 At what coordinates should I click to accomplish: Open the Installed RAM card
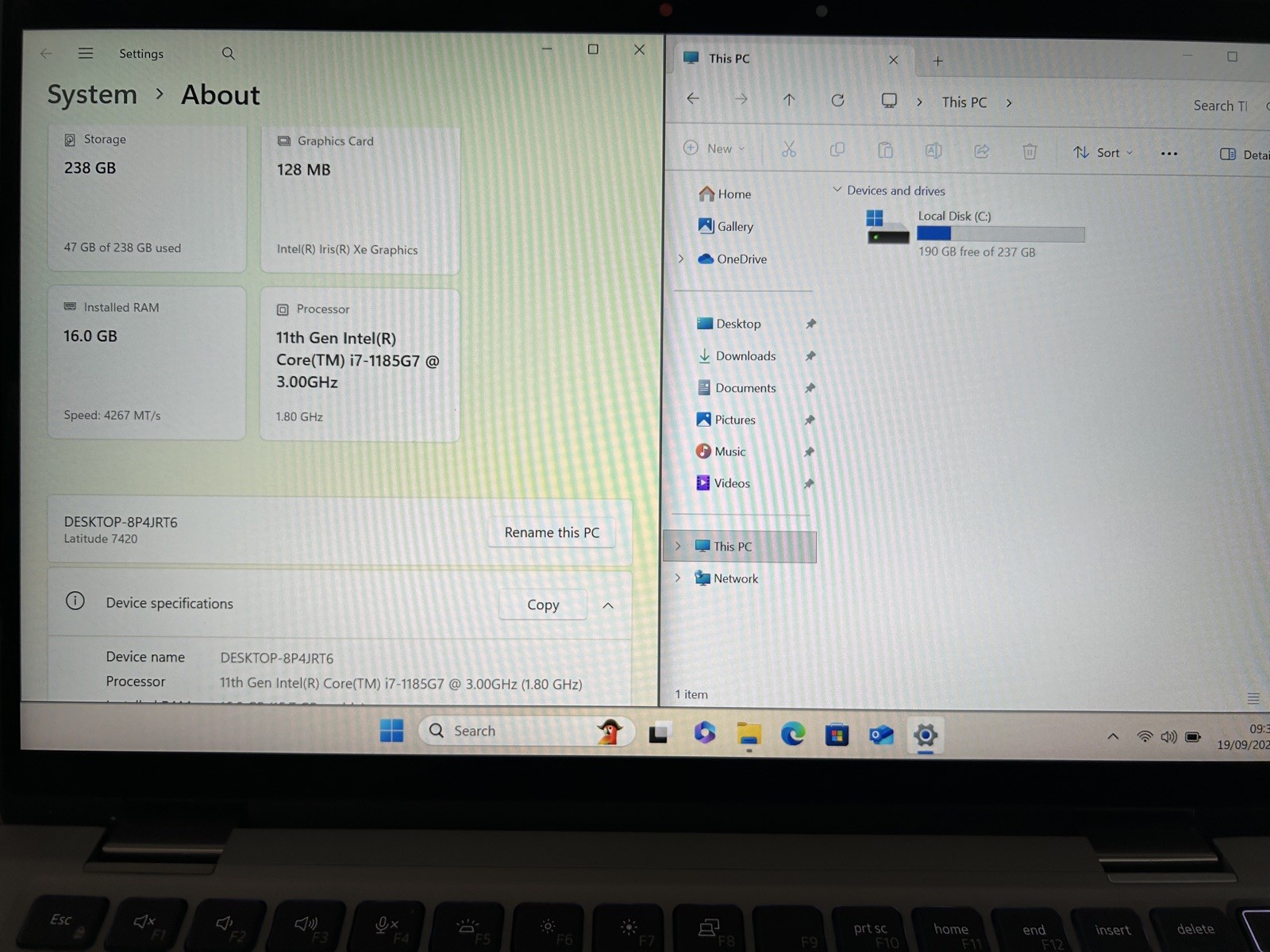[147, 363]
